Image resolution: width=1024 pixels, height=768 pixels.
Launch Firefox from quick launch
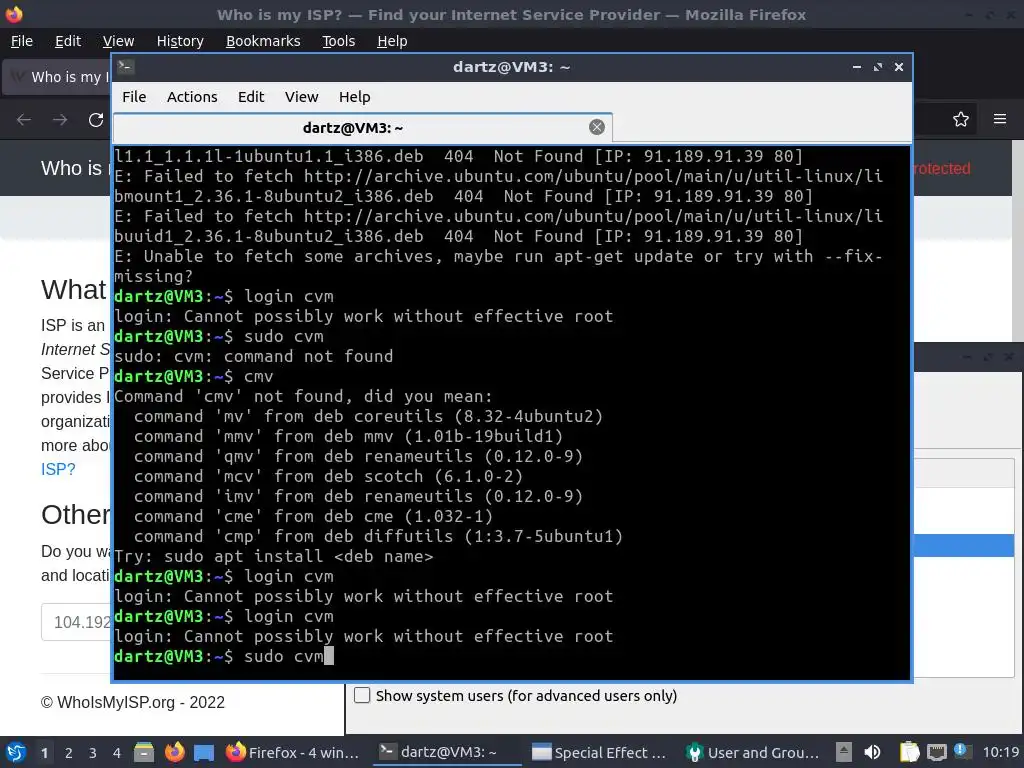(x=174, y=753)
